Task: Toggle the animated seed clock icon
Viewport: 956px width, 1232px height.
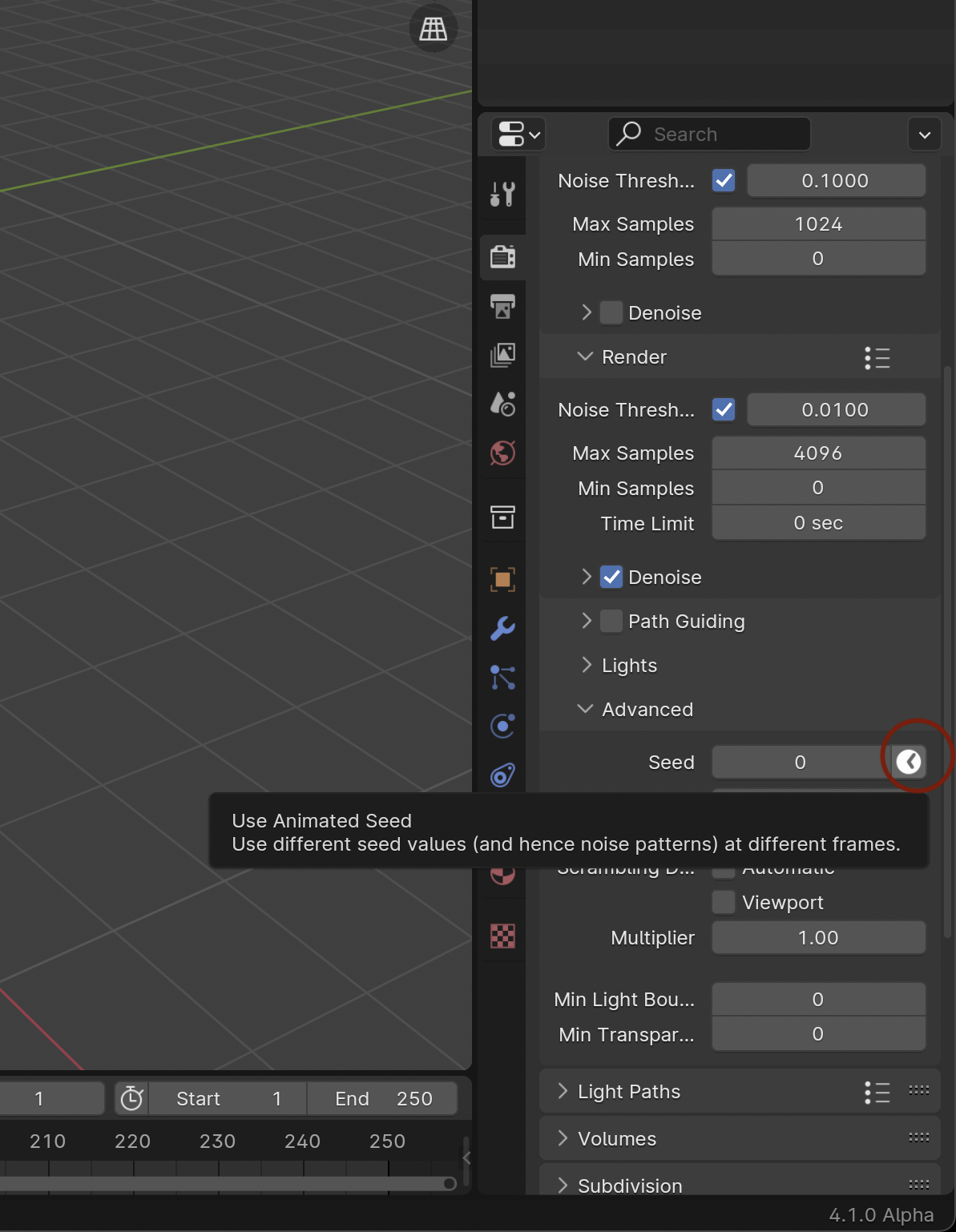Action: pos(909,762)
